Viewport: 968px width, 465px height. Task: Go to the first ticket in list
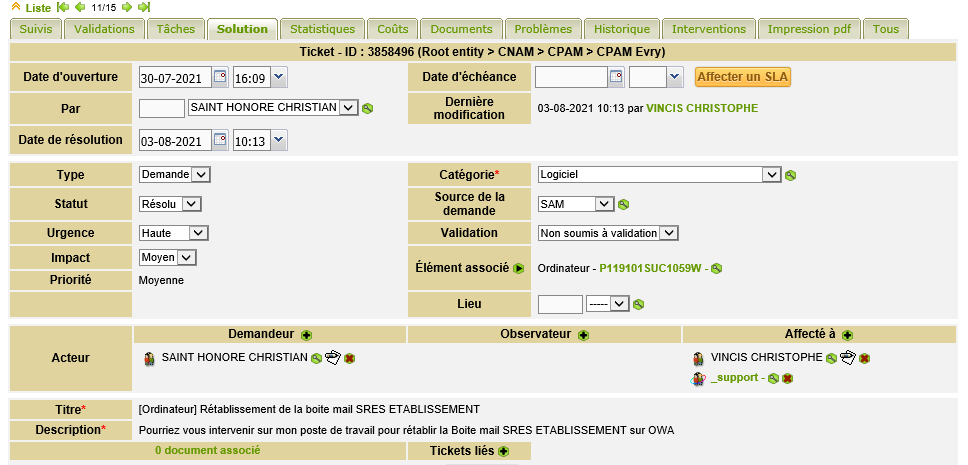click(x=63, y=7)
